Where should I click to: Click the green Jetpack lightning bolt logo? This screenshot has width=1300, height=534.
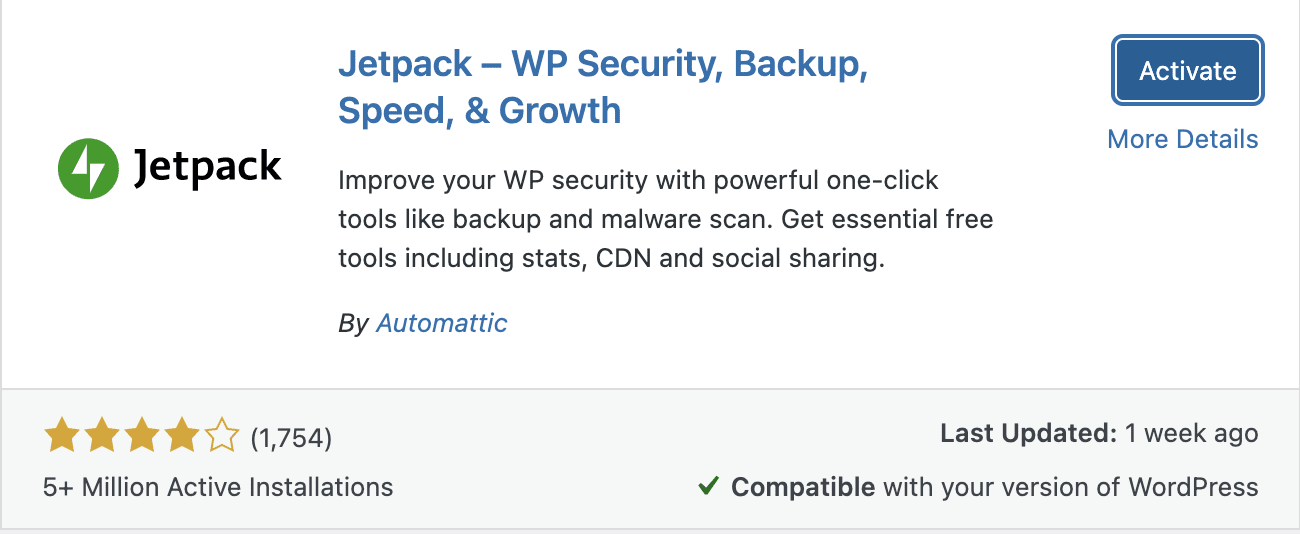(88, 168)
